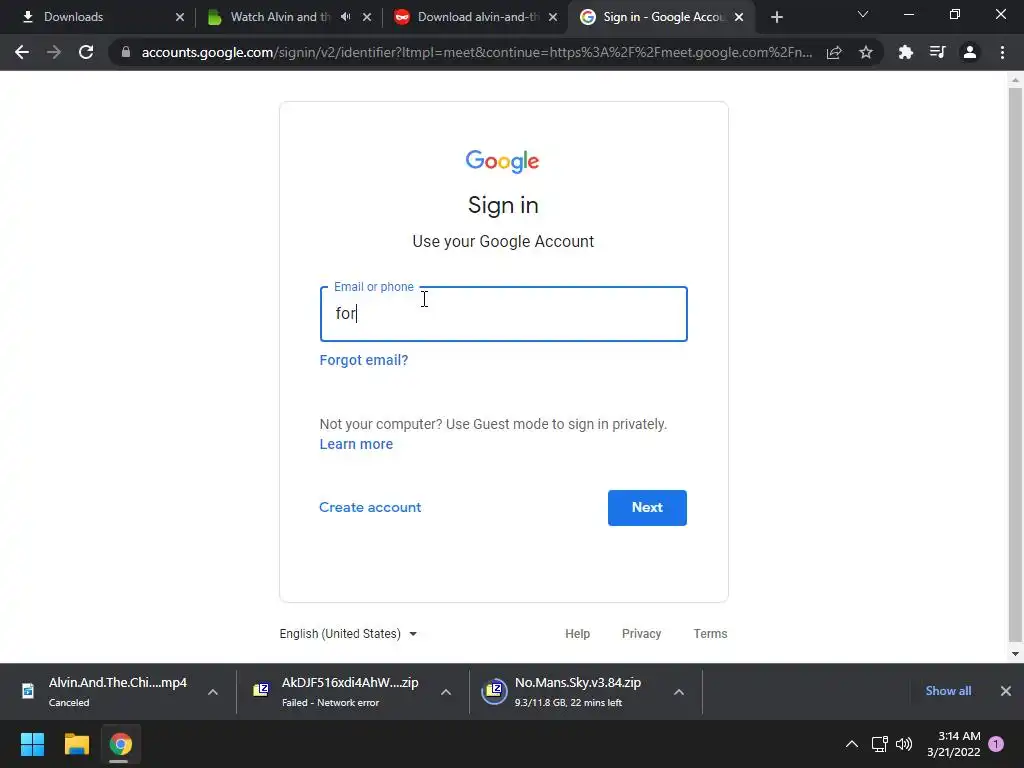Click the Forgot email? link

pos(364,360)
